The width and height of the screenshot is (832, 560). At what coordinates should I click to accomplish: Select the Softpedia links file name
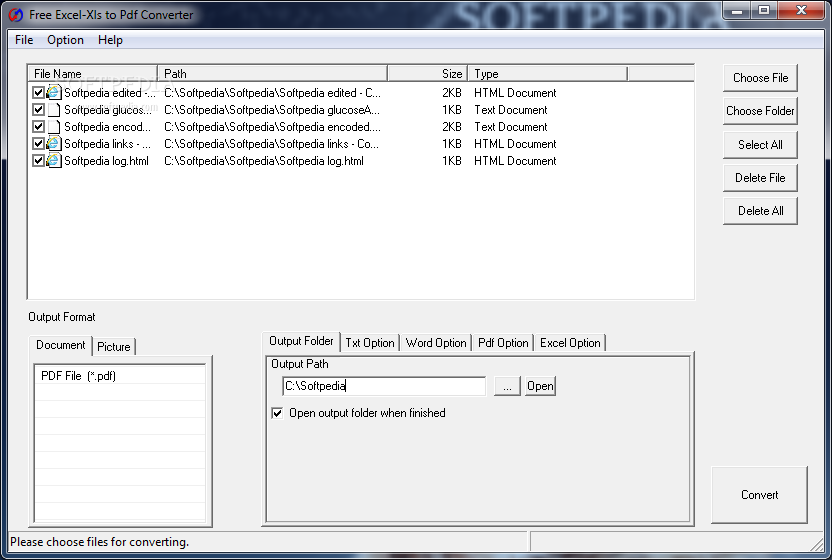click(x=107, y=144)
